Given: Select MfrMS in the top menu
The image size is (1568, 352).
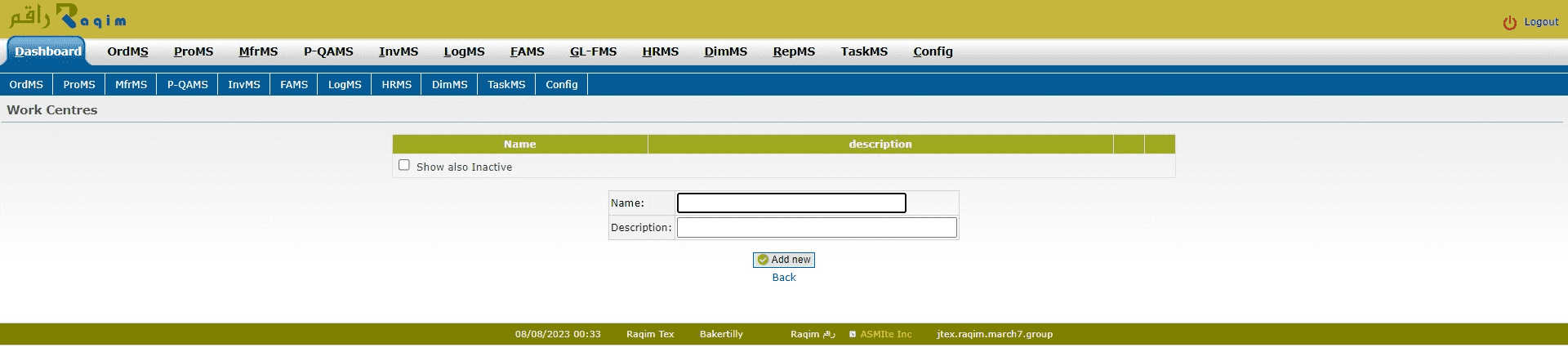Looking at the screenshot, I should (x=258, y=51).
